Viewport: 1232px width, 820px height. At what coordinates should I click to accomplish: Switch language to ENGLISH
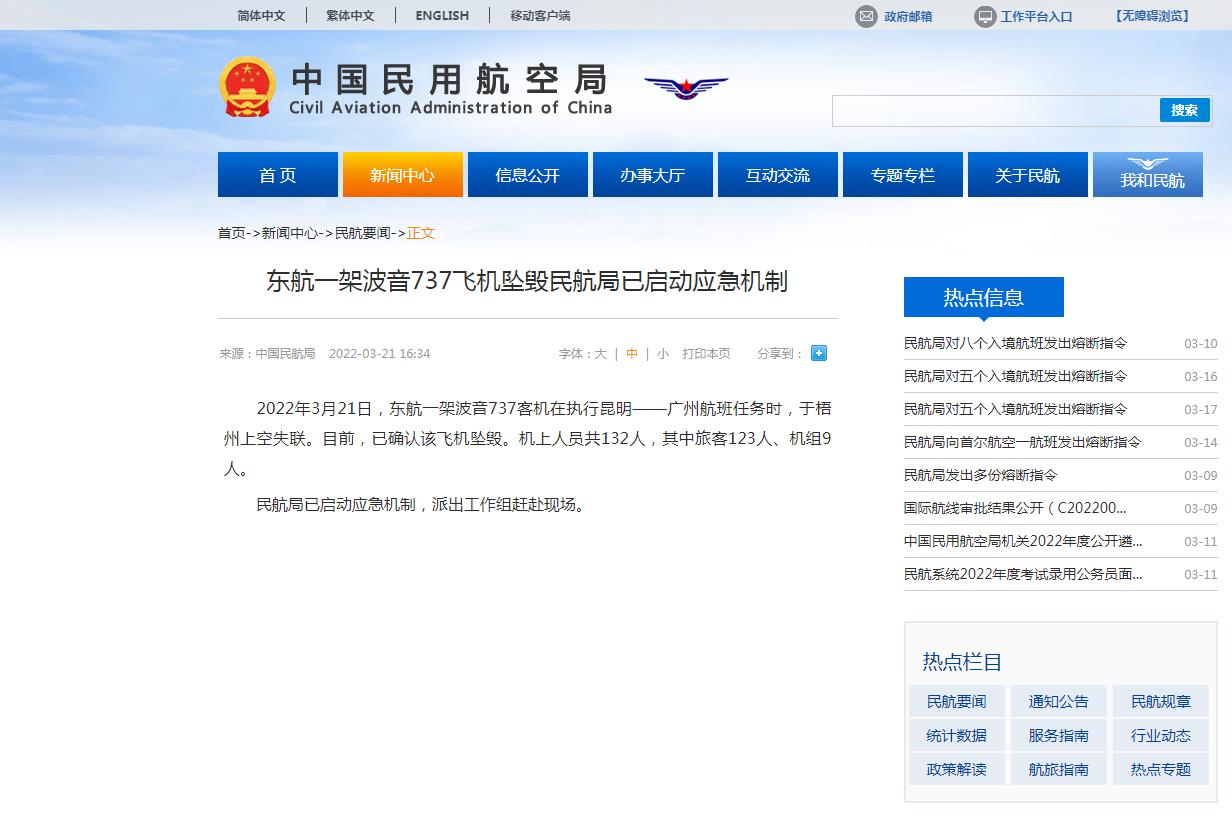[442, 15]
